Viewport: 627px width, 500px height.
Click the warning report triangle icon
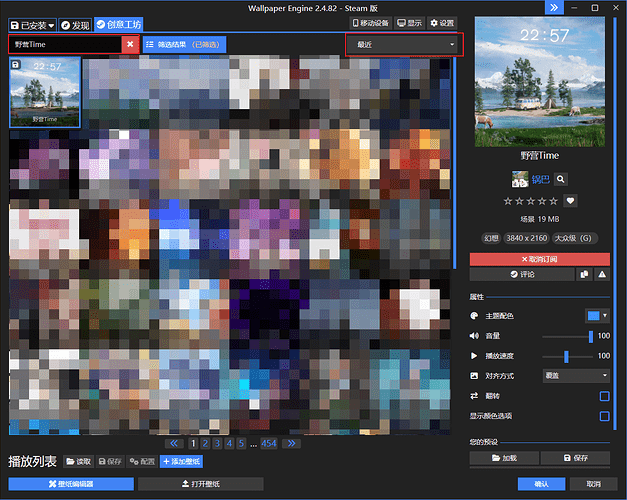(602, 274)
